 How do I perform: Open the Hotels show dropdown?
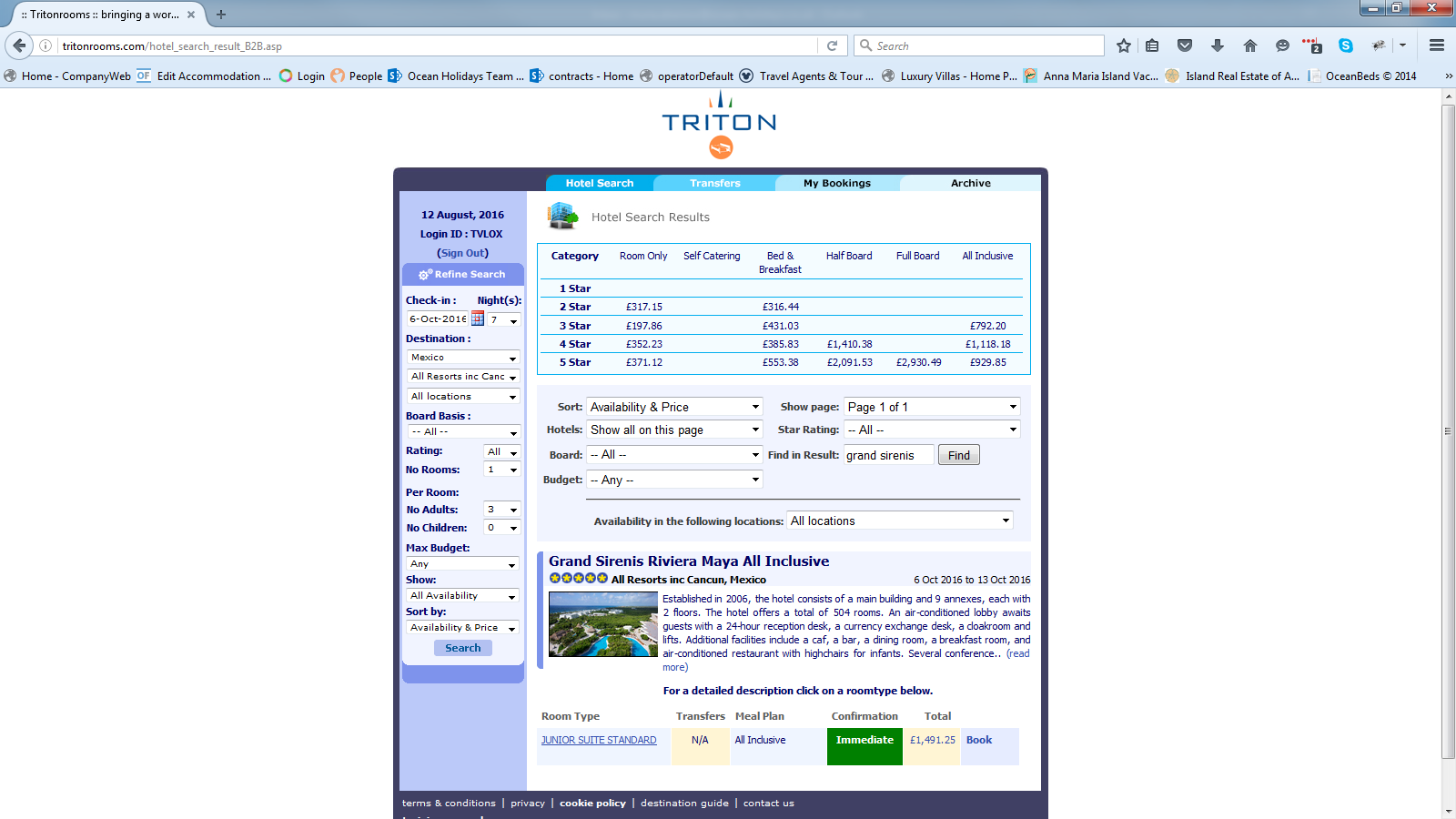[x=674, y=430]
